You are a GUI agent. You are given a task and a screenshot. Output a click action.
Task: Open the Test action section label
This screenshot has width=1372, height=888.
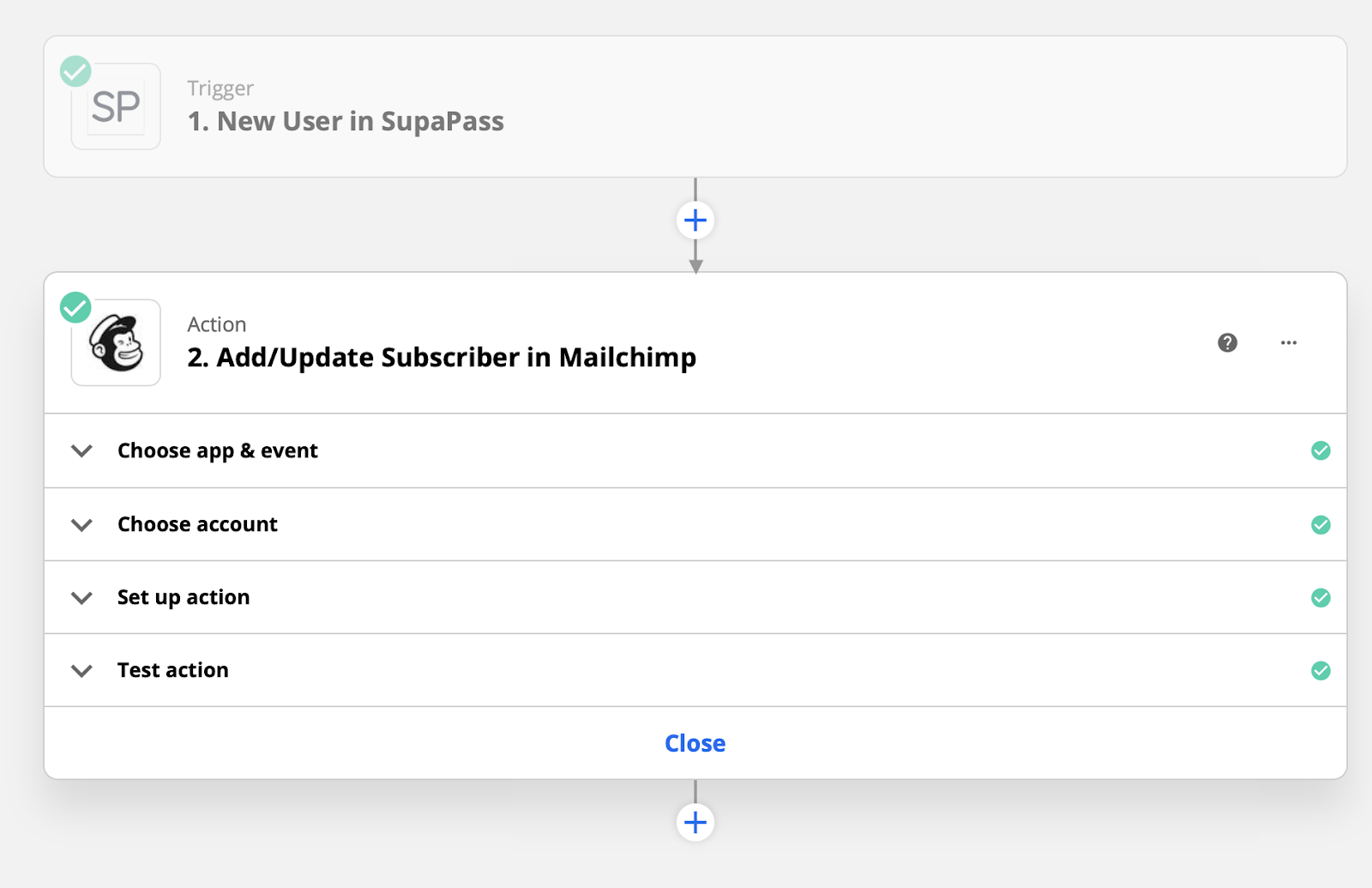point(173,670)
